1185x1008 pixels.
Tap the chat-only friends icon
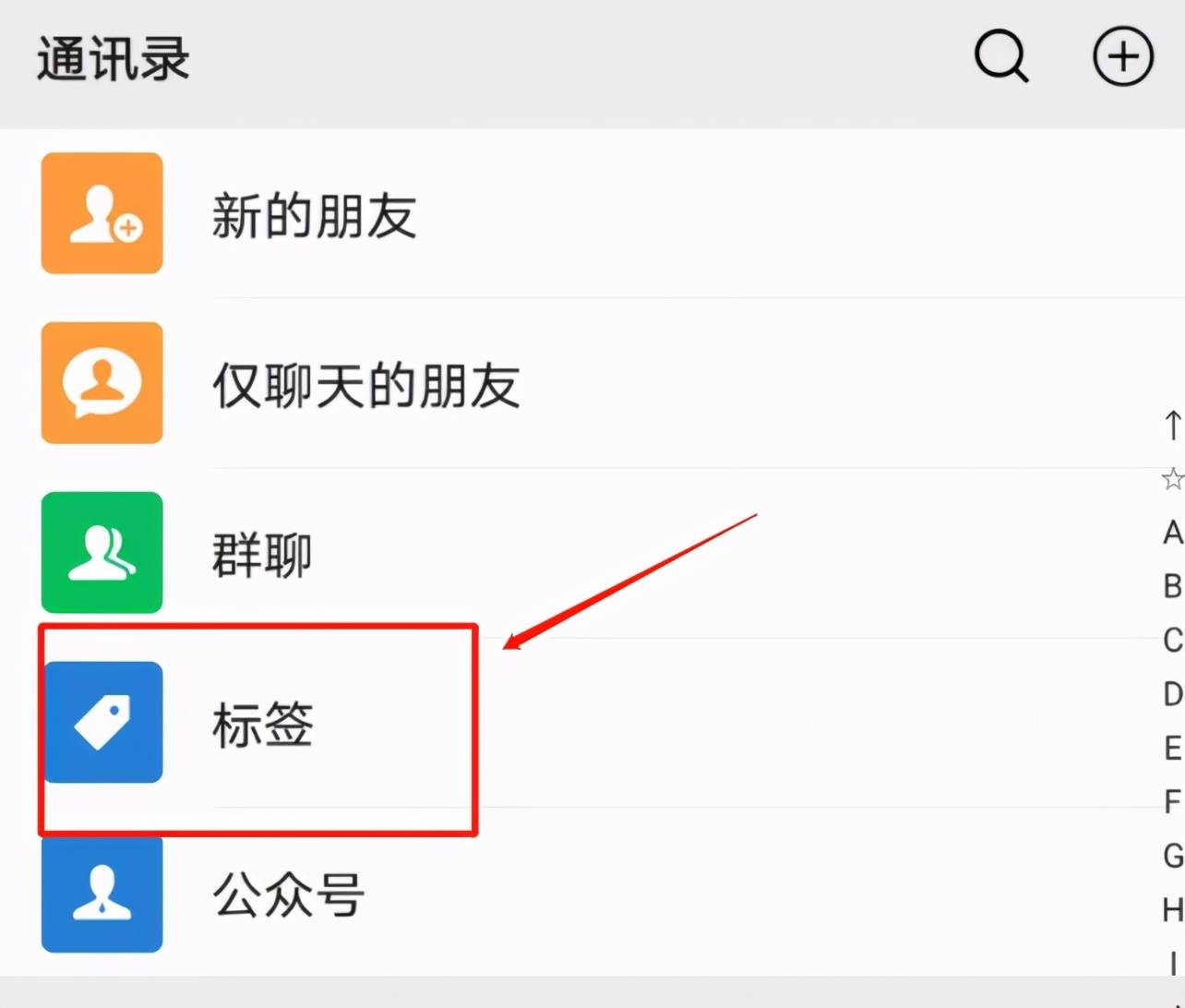(102, 383)
